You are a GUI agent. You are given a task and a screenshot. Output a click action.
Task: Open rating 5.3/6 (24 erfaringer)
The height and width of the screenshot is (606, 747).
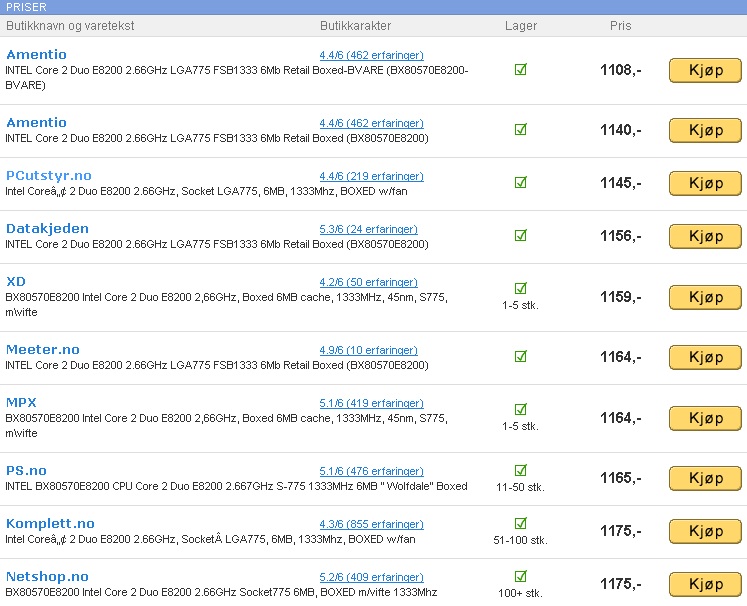coord(368,229)
